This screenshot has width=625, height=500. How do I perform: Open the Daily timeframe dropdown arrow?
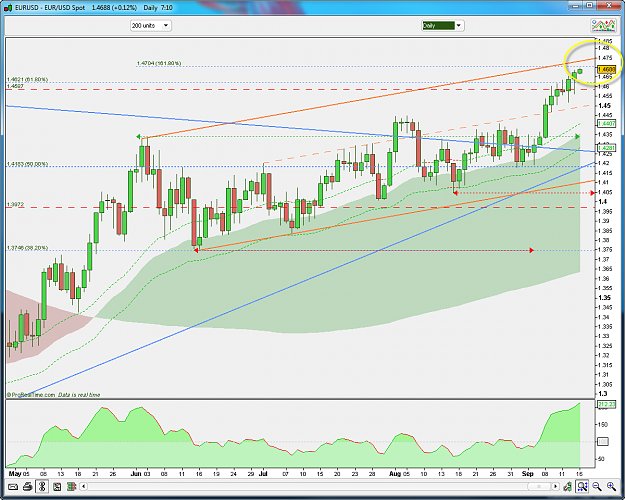tap(459, 26)
